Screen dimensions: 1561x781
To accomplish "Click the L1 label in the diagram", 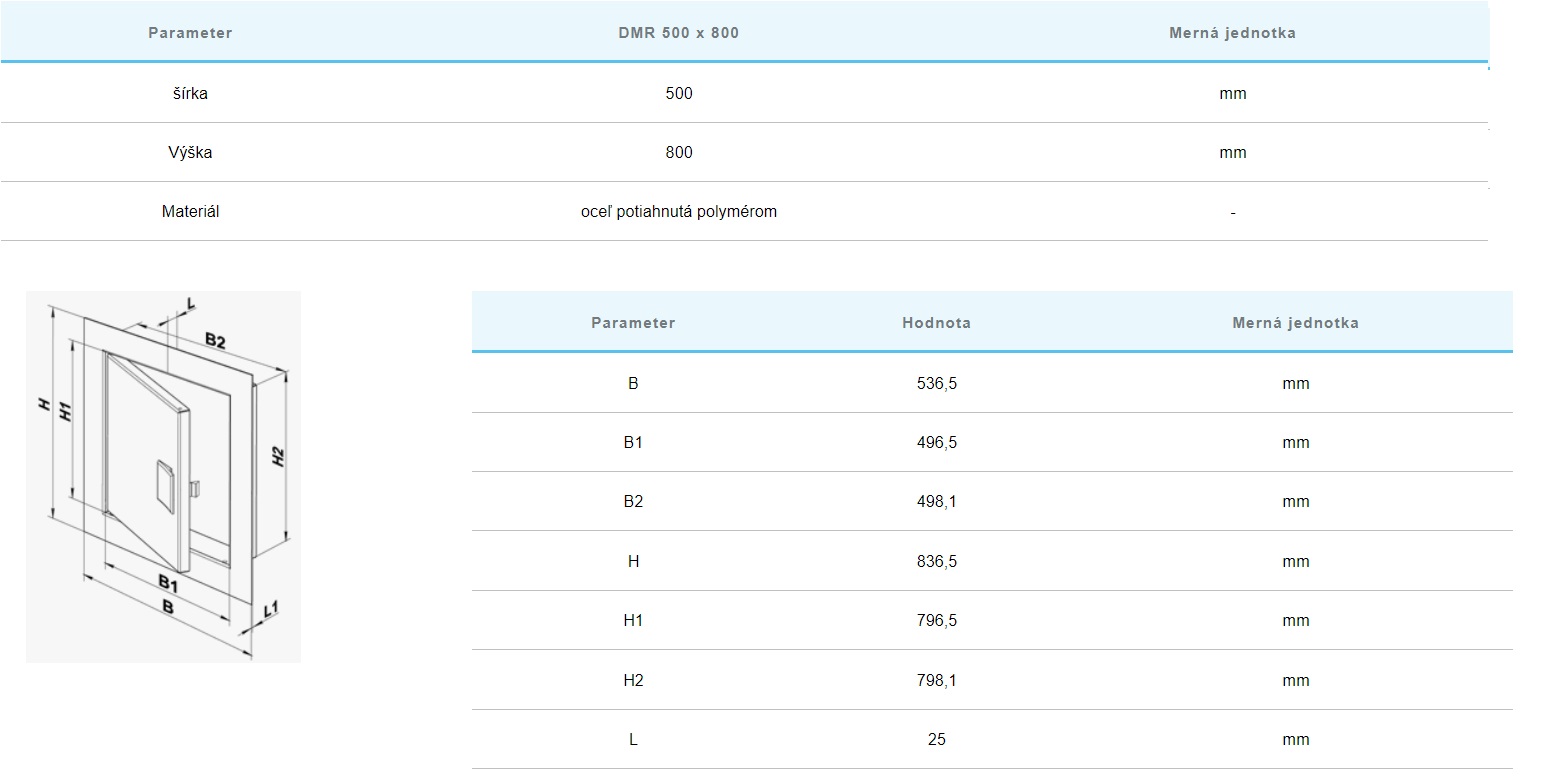I will click(x=271, y=611).
